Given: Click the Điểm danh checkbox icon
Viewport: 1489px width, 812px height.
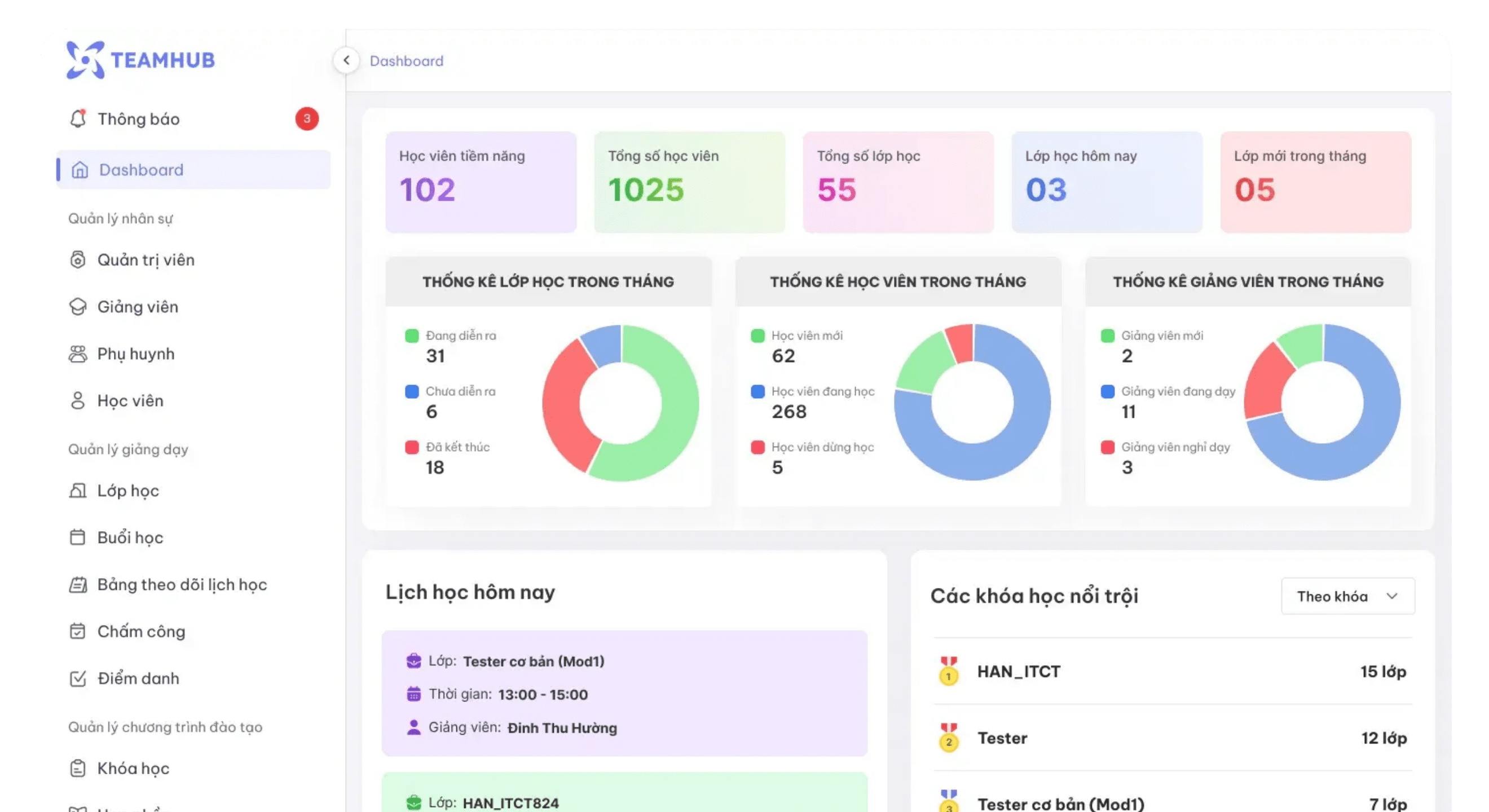Looking at the screenshot, I should (78, 678).
